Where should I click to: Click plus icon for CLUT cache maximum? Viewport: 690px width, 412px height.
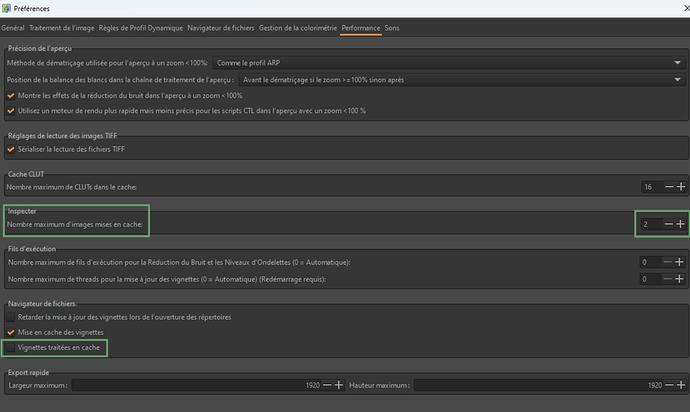coord(681,187)
